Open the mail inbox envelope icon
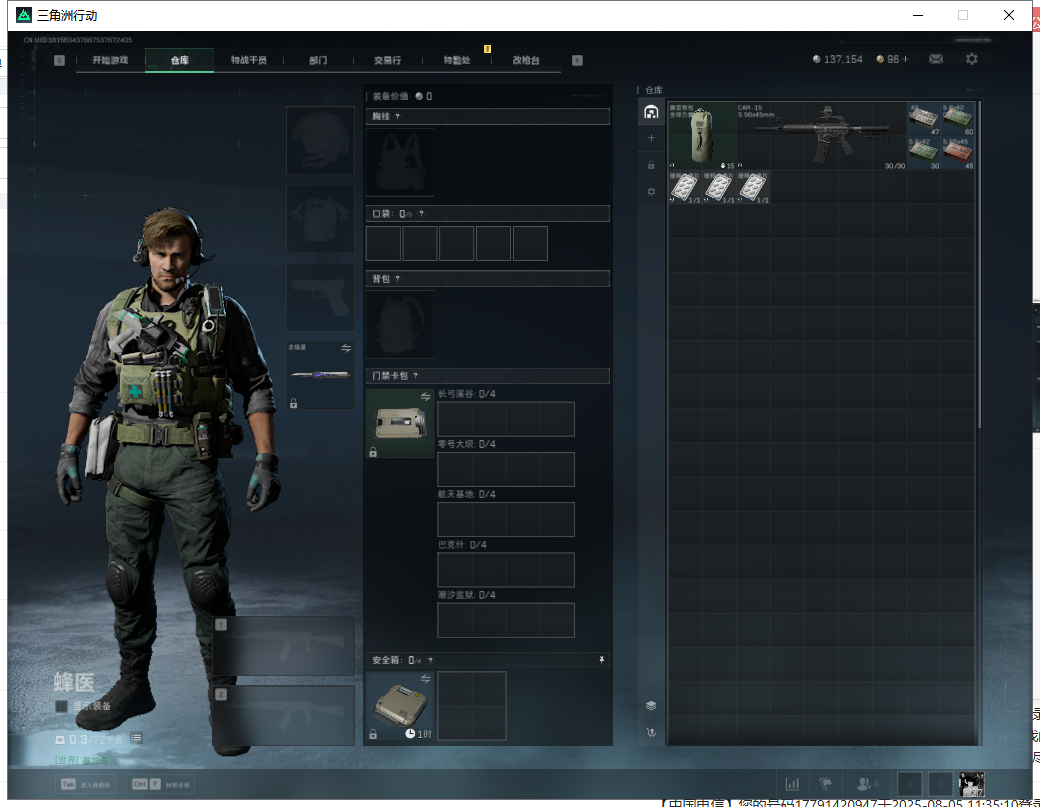This screenshot has height=807, width=1040. (x=936, y=59)
